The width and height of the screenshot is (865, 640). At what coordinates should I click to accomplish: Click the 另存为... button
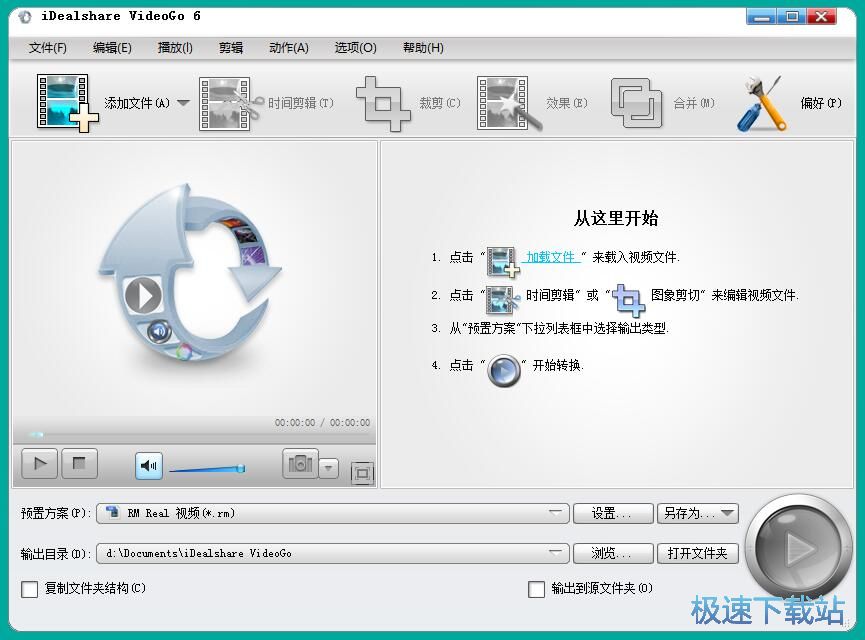point(697,513)
